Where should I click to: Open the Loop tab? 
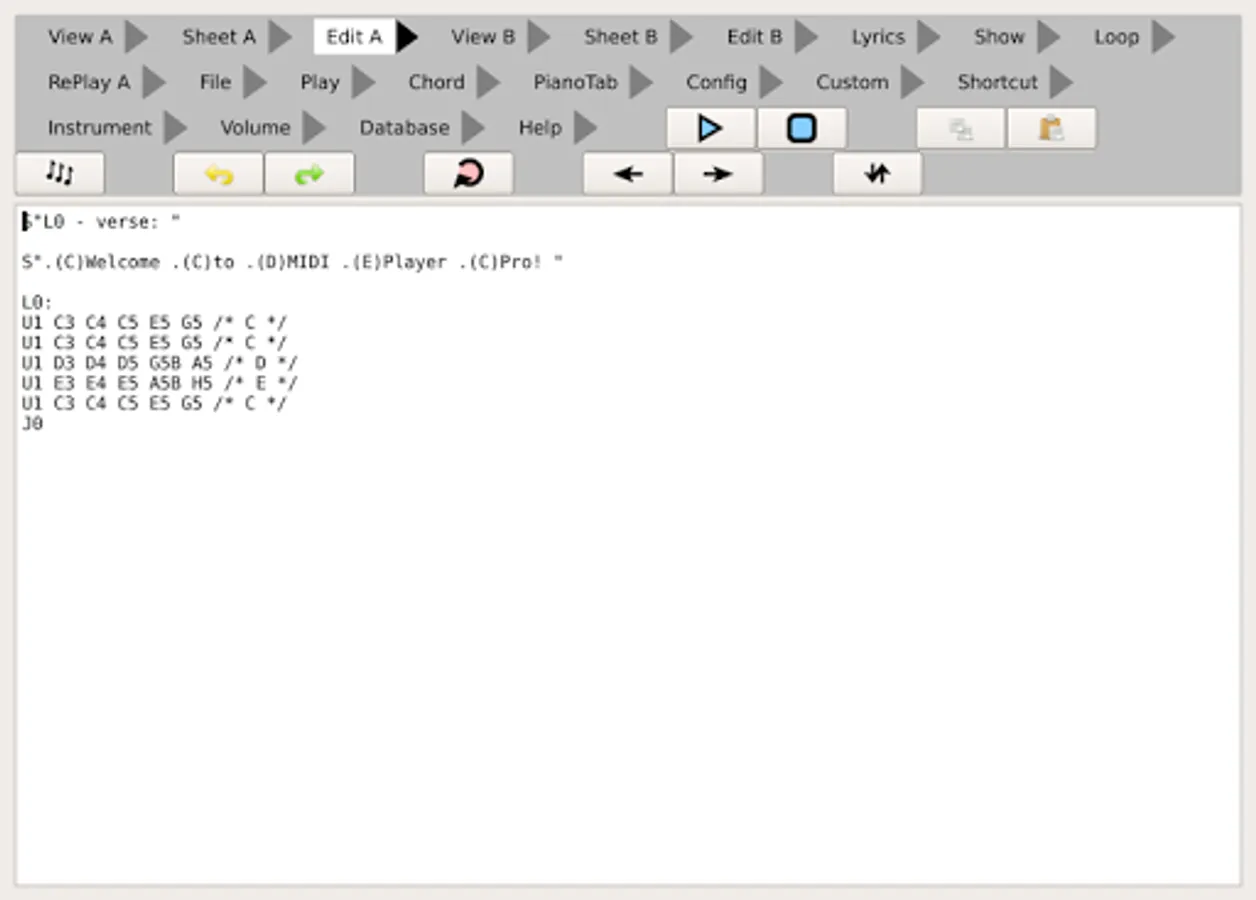(1116, 37)
